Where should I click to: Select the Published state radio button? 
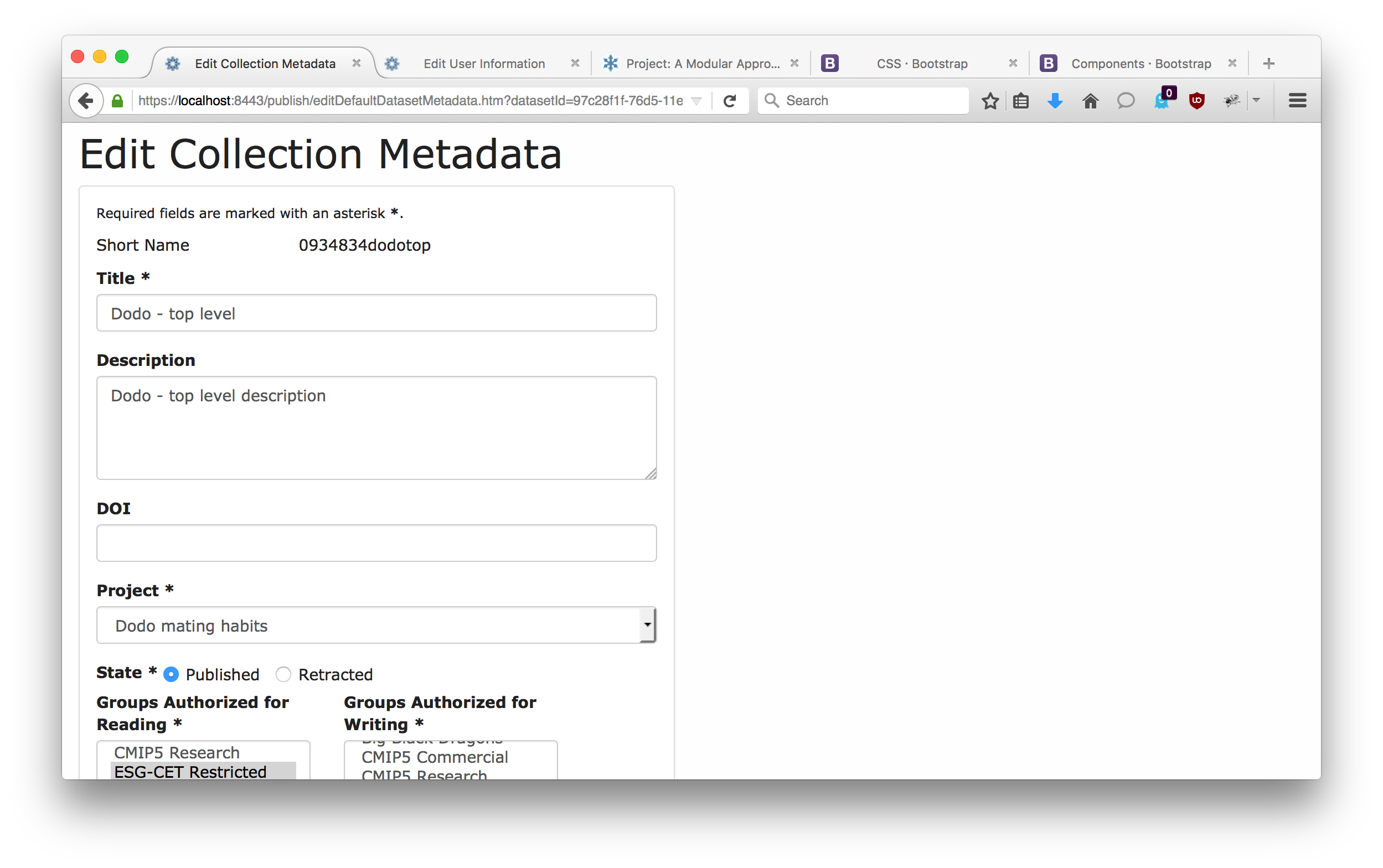(x=171, y=674)
